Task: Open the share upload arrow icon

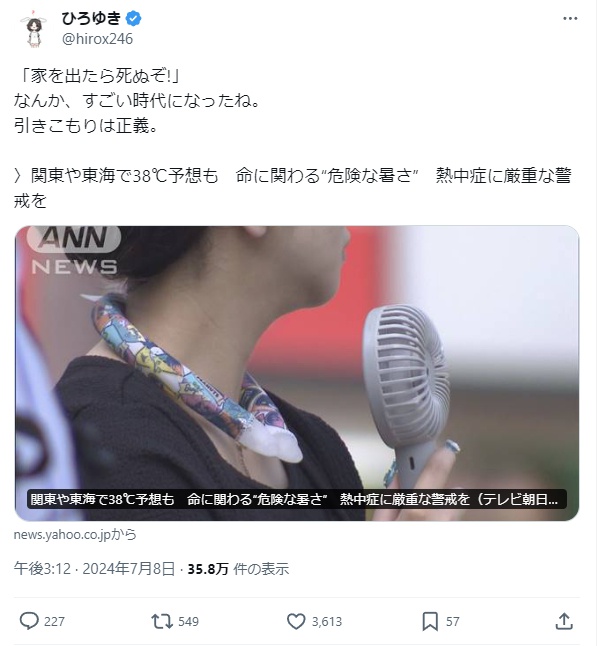Action: pos(564,621)
